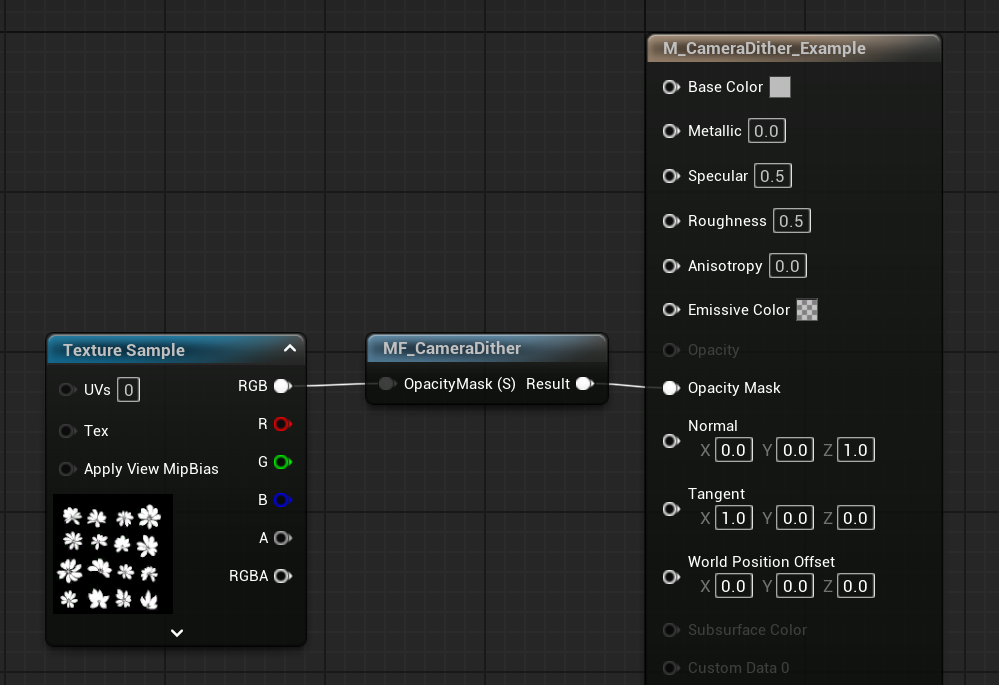This screenshot has width=999, height=685.
Task: Click the Result output pin of MF_CameraDither
Action: pyautogui.click(x=584, y=384)
